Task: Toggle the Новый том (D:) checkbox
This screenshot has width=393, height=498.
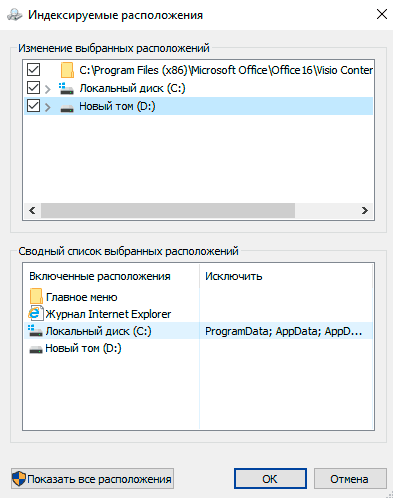Action: [x=34, y=106]
